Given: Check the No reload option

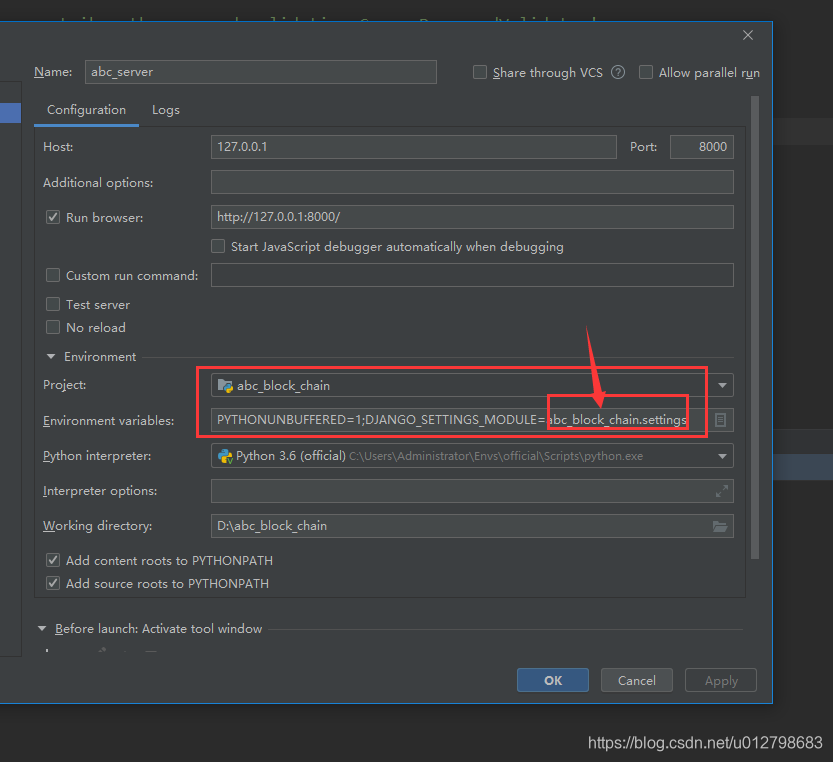Looking at the screenshot, I should (53, 327).
